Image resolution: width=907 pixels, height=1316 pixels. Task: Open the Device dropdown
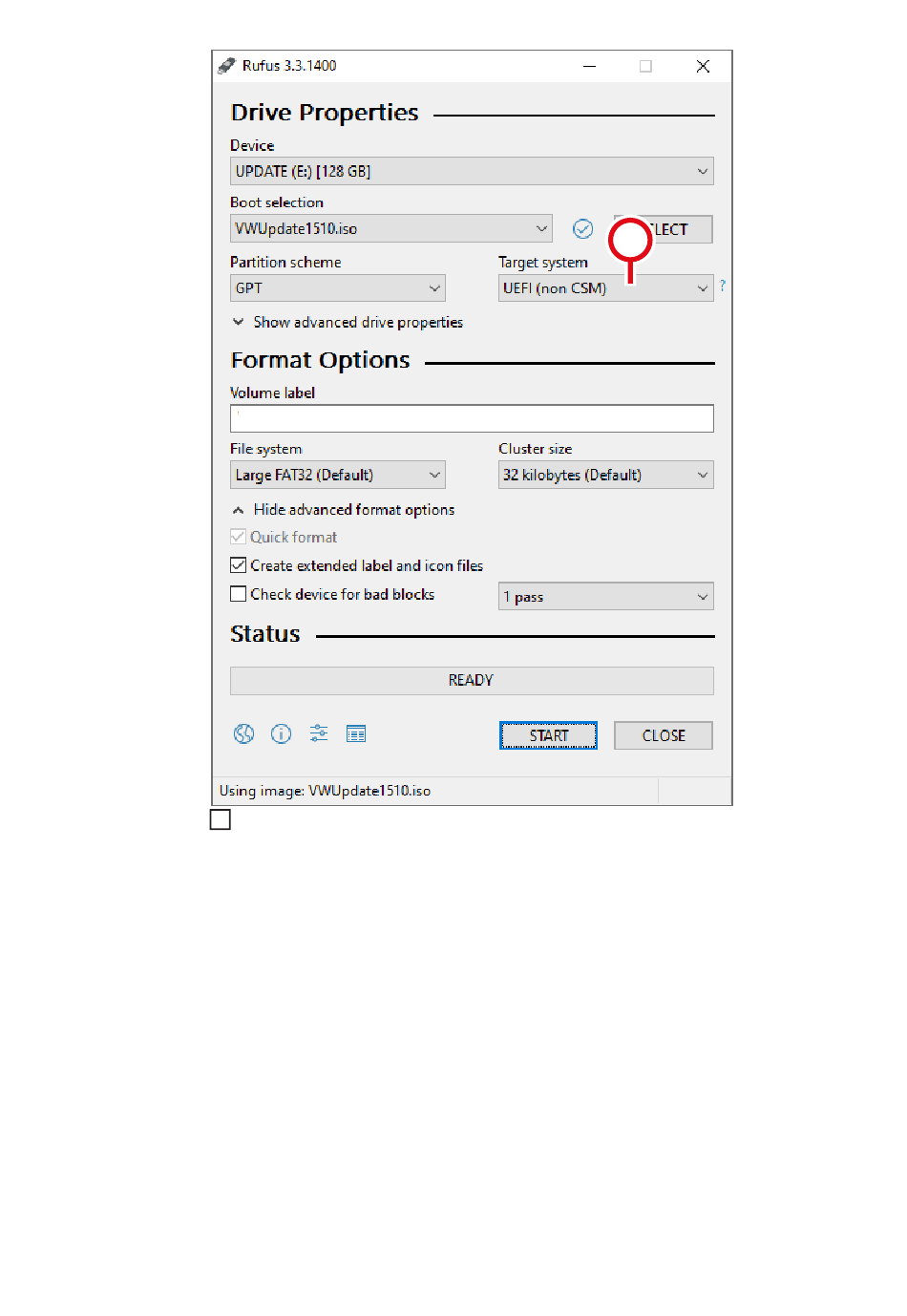pyautogui.click(x=472, y=171)
